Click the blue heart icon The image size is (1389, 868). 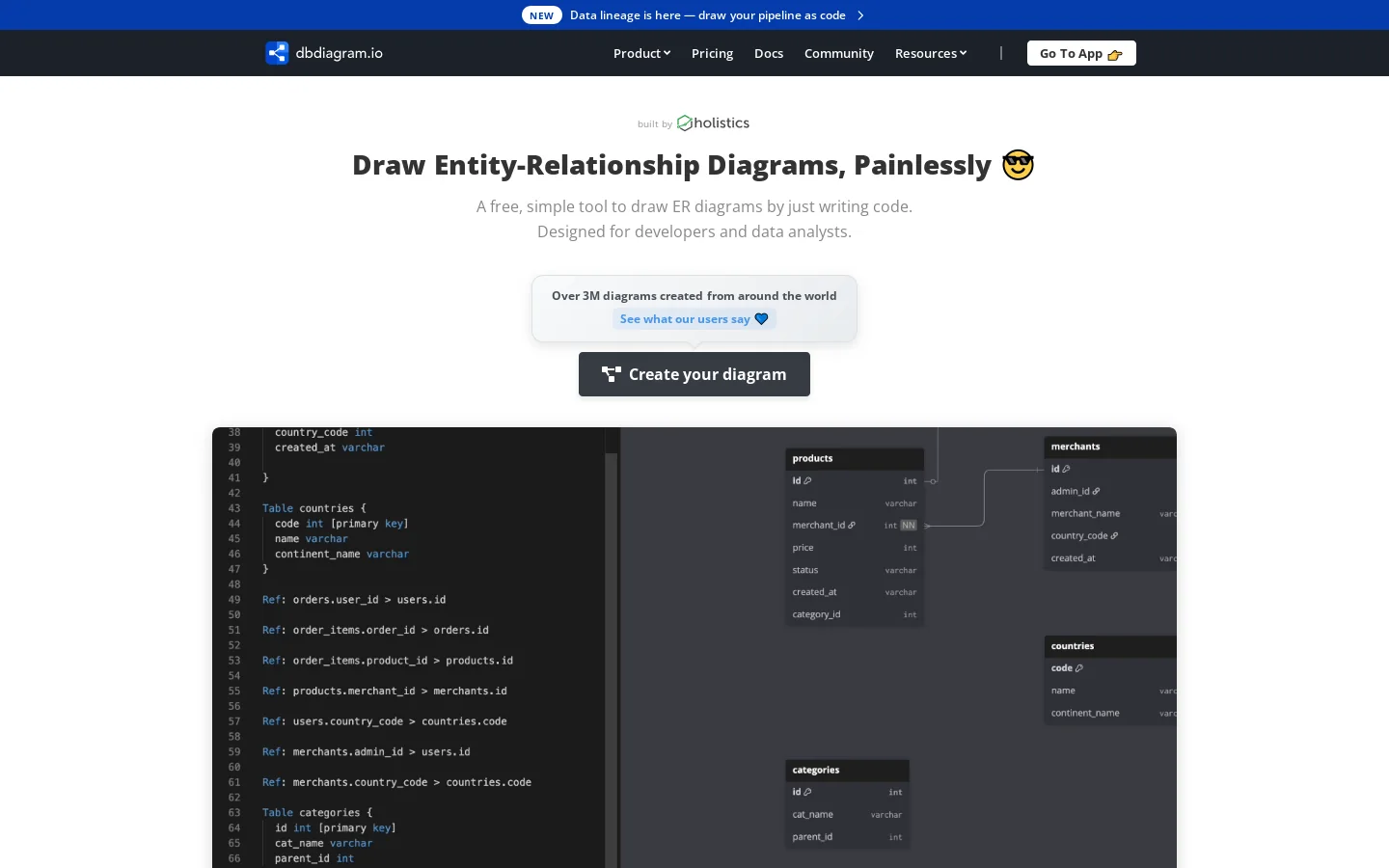(761, 319)
